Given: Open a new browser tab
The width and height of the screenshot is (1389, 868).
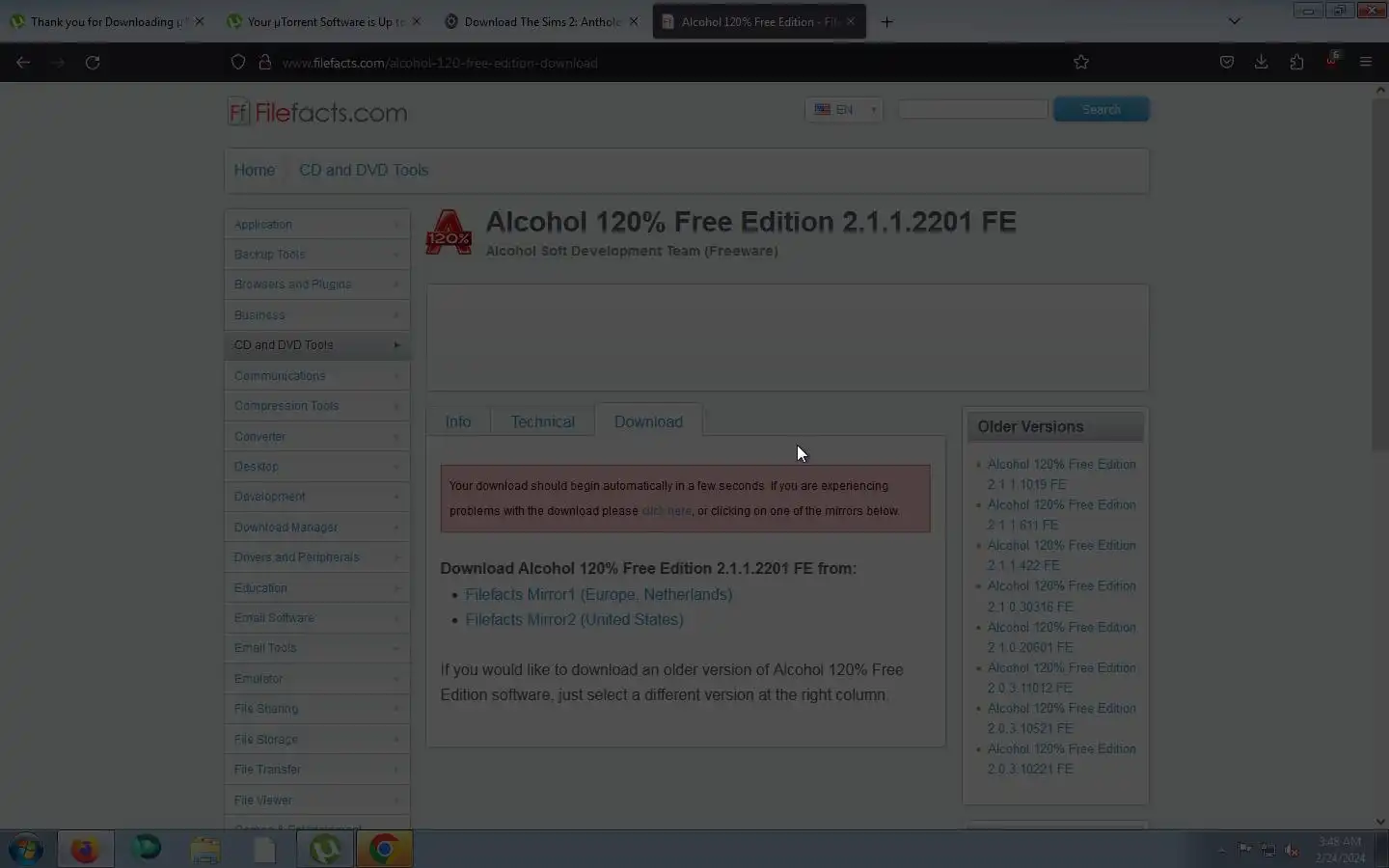Looking at the screenshot, I should 886,21.
